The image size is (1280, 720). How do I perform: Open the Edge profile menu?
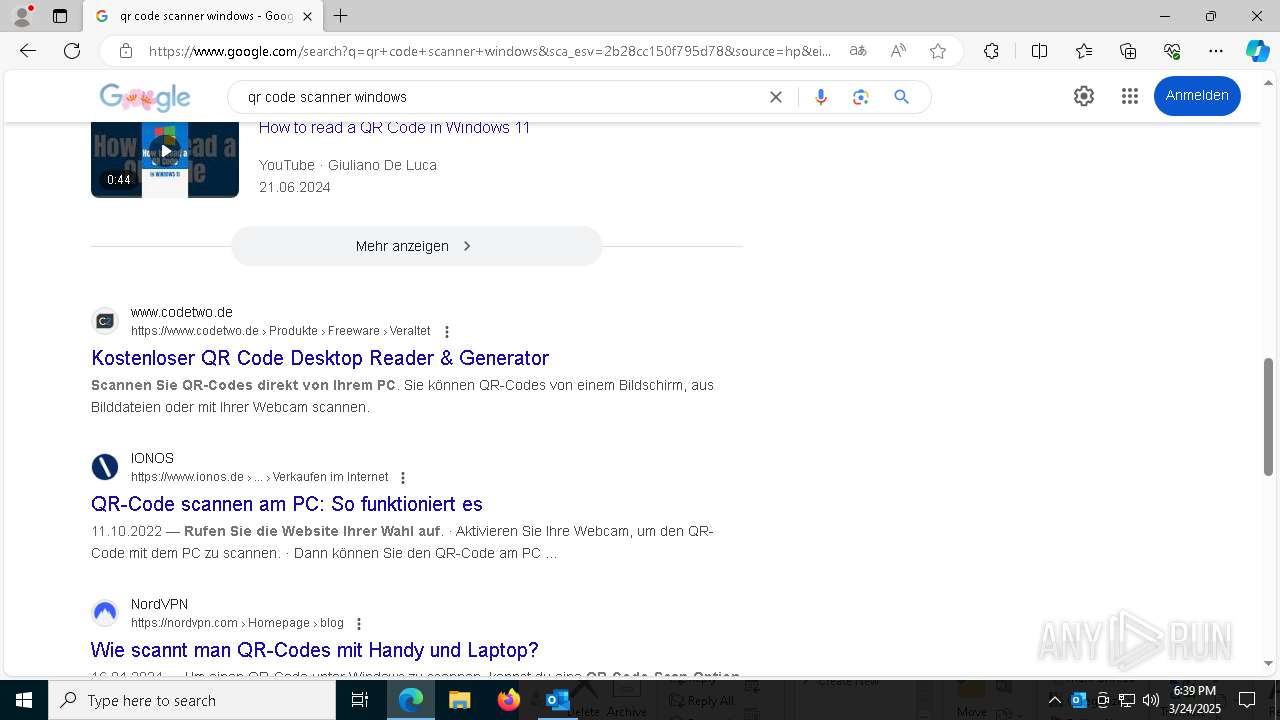(22, 16)
